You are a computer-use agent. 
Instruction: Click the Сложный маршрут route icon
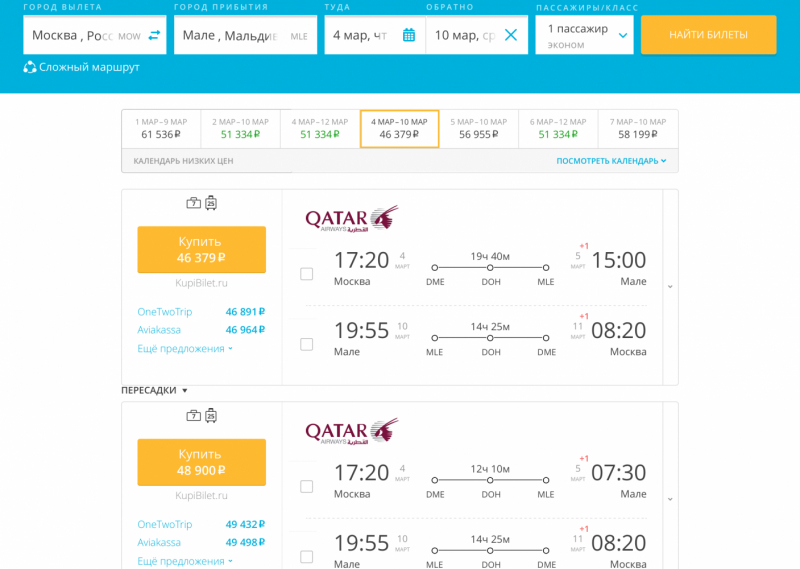30,67
